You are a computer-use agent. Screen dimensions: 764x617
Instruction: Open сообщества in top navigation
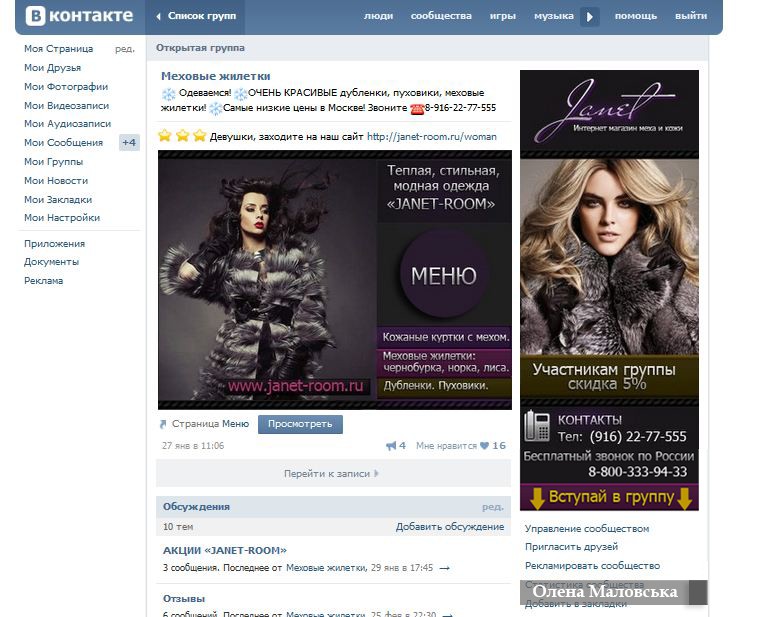pyautogui.click(x=441, y=16)
